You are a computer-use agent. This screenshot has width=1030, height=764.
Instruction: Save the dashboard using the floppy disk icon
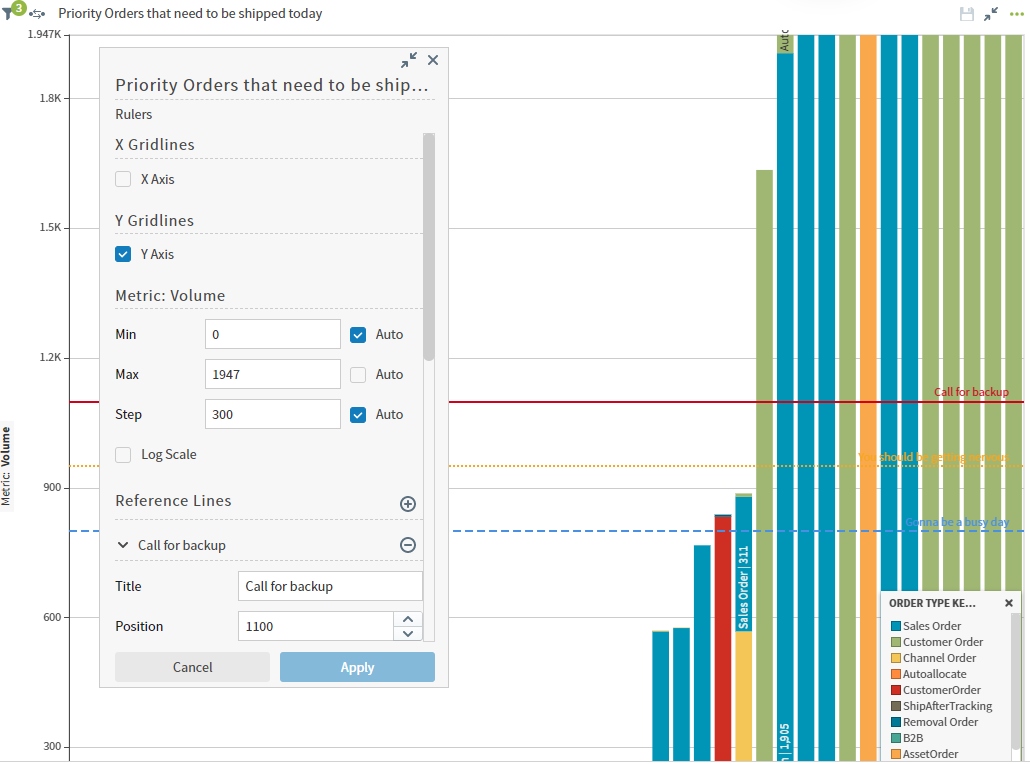pyautogui.click(x=965, y=13)
